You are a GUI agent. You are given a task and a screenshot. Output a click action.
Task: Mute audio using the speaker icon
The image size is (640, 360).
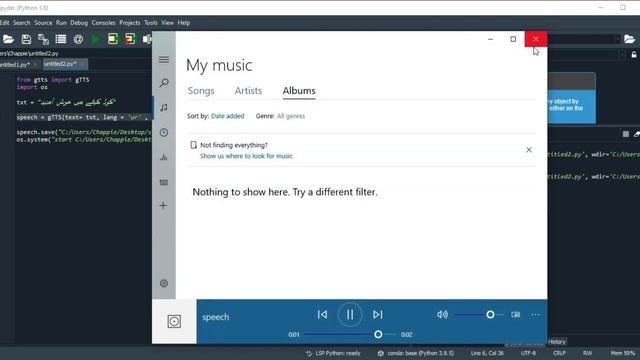coord(442,314)
